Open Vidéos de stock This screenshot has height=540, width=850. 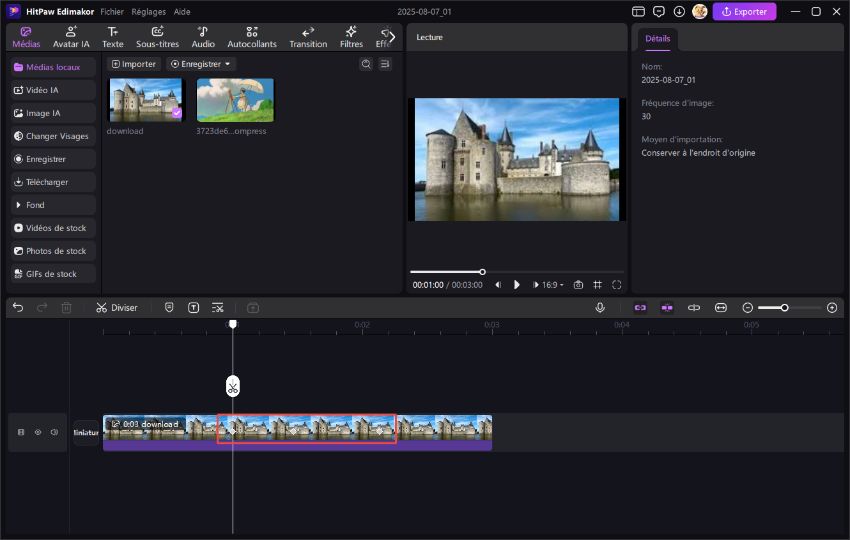pyautogui.click(x=53, y=228)
